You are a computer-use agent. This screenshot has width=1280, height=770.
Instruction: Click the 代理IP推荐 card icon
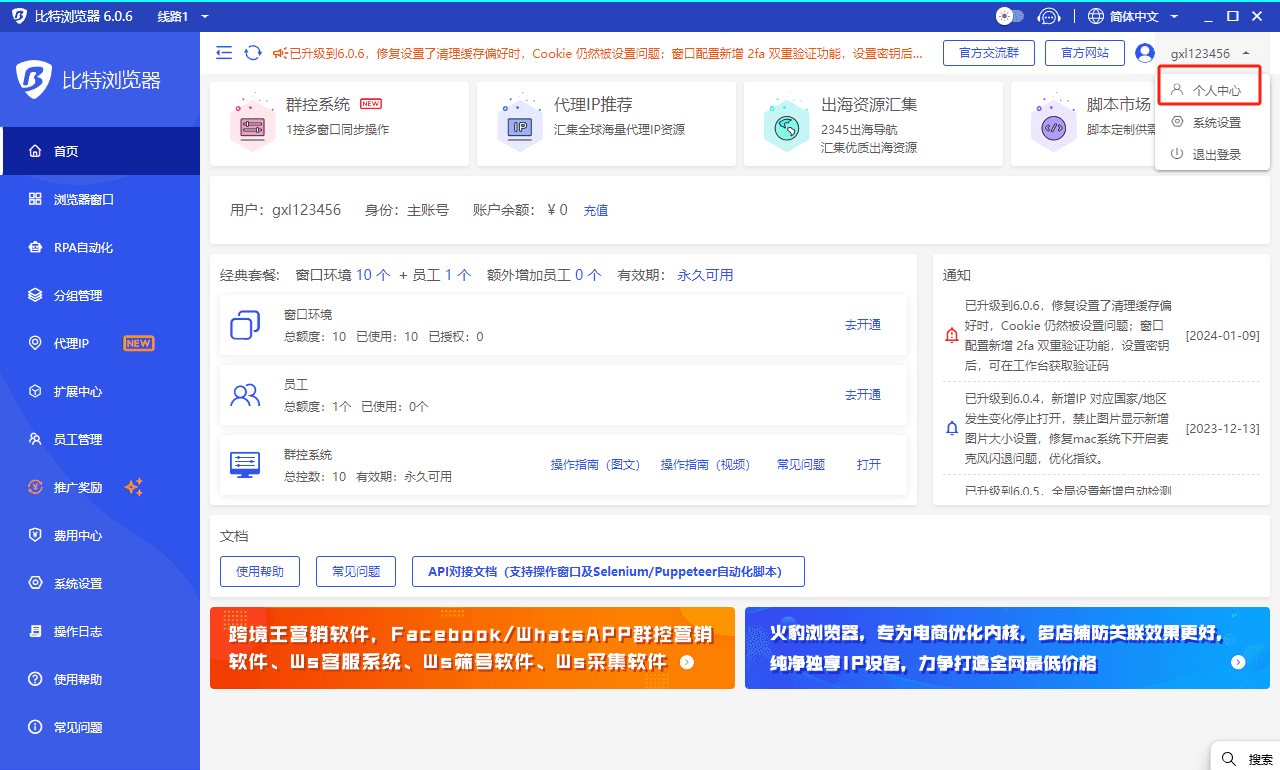(520, 123)
